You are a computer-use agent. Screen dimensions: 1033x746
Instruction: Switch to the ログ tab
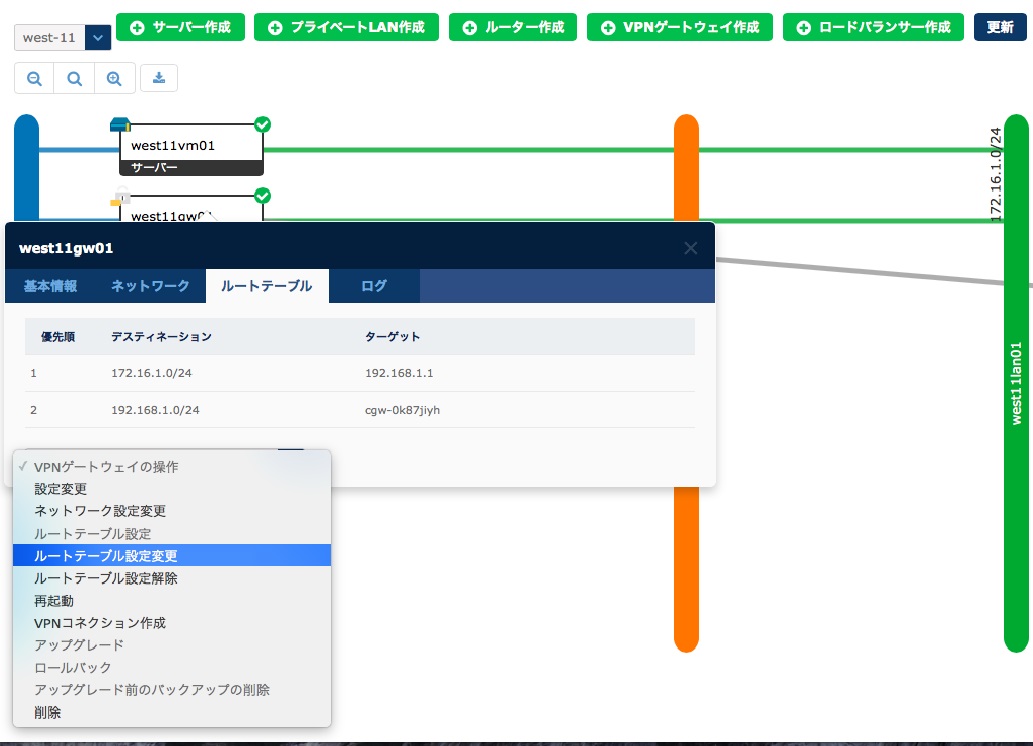(x=374, y=286)
